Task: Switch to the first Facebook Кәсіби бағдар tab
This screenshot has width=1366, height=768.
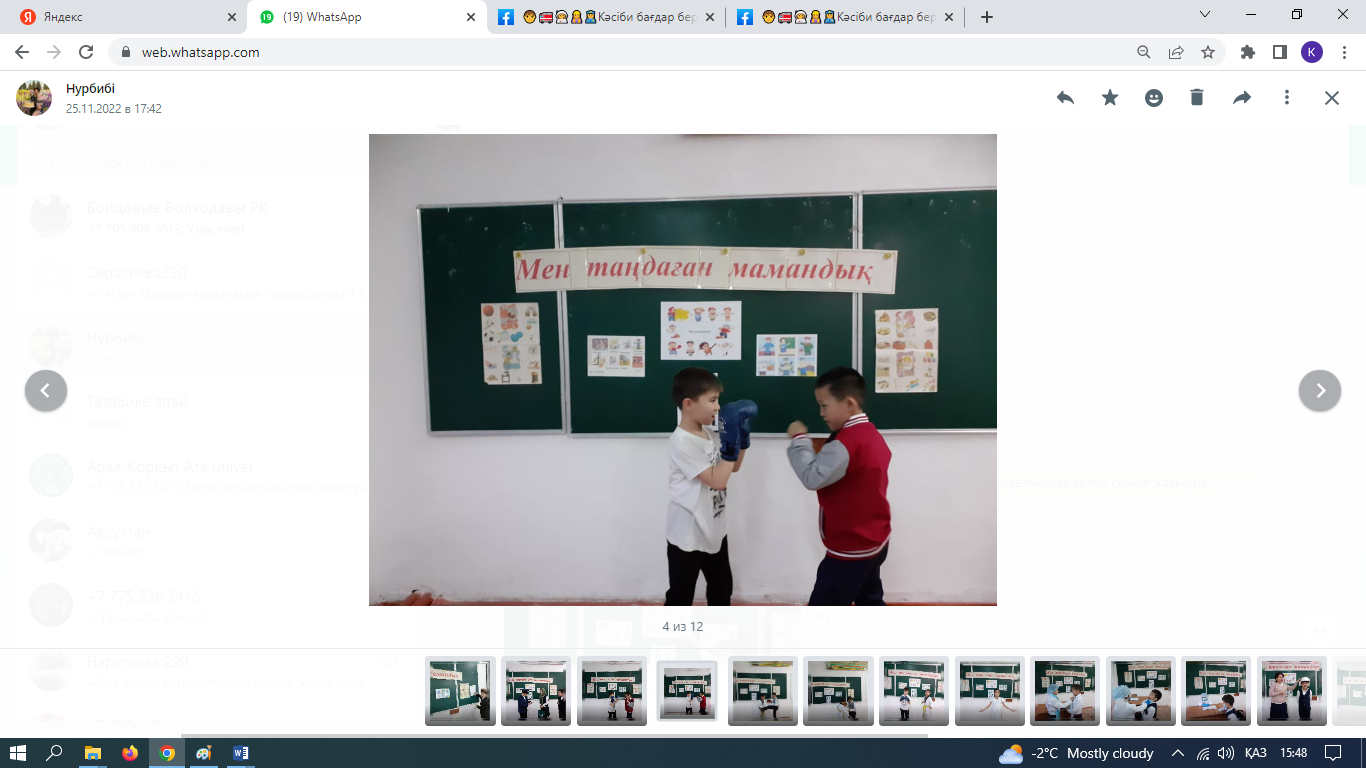Action: click(x=606, y=17)
